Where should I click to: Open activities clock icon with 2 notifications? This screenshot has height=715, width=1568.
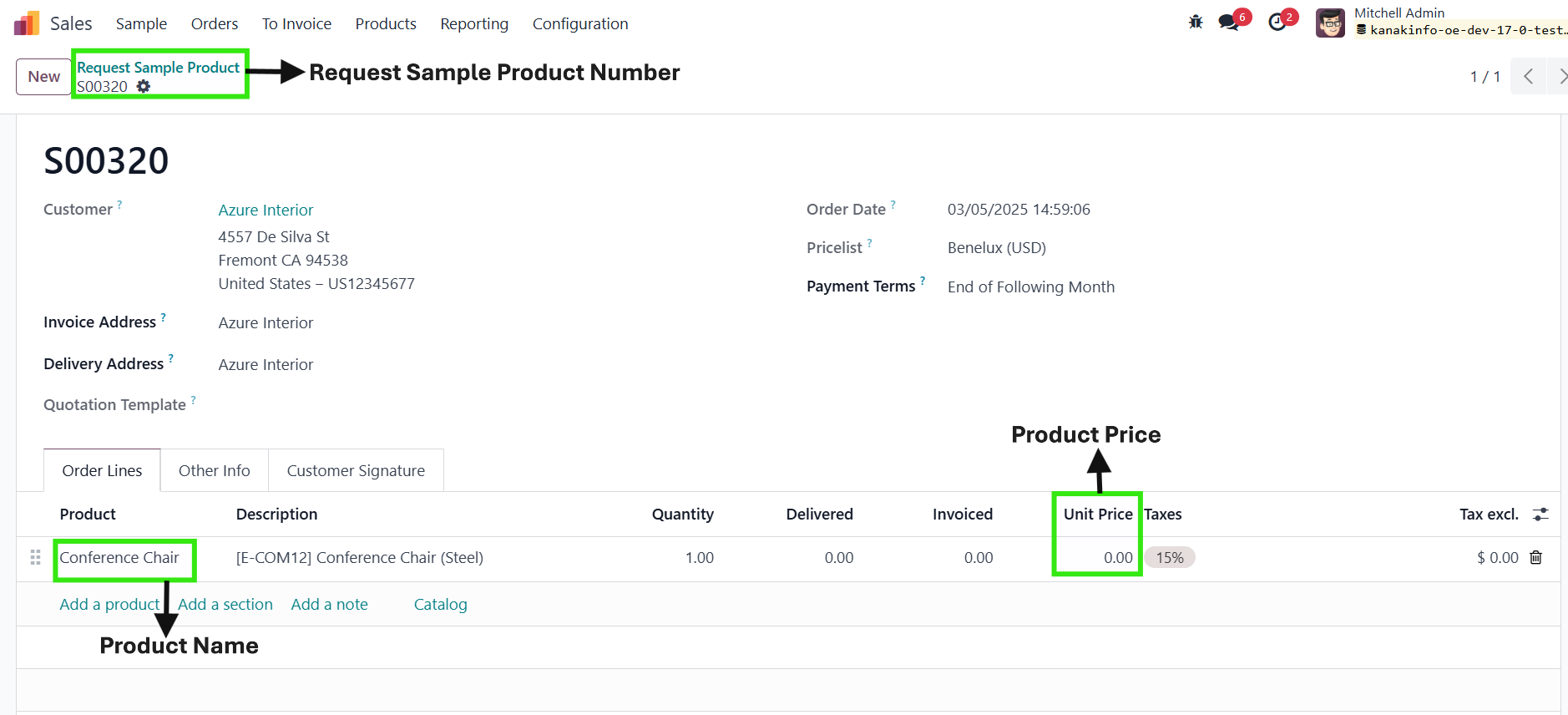point(1277,23)
